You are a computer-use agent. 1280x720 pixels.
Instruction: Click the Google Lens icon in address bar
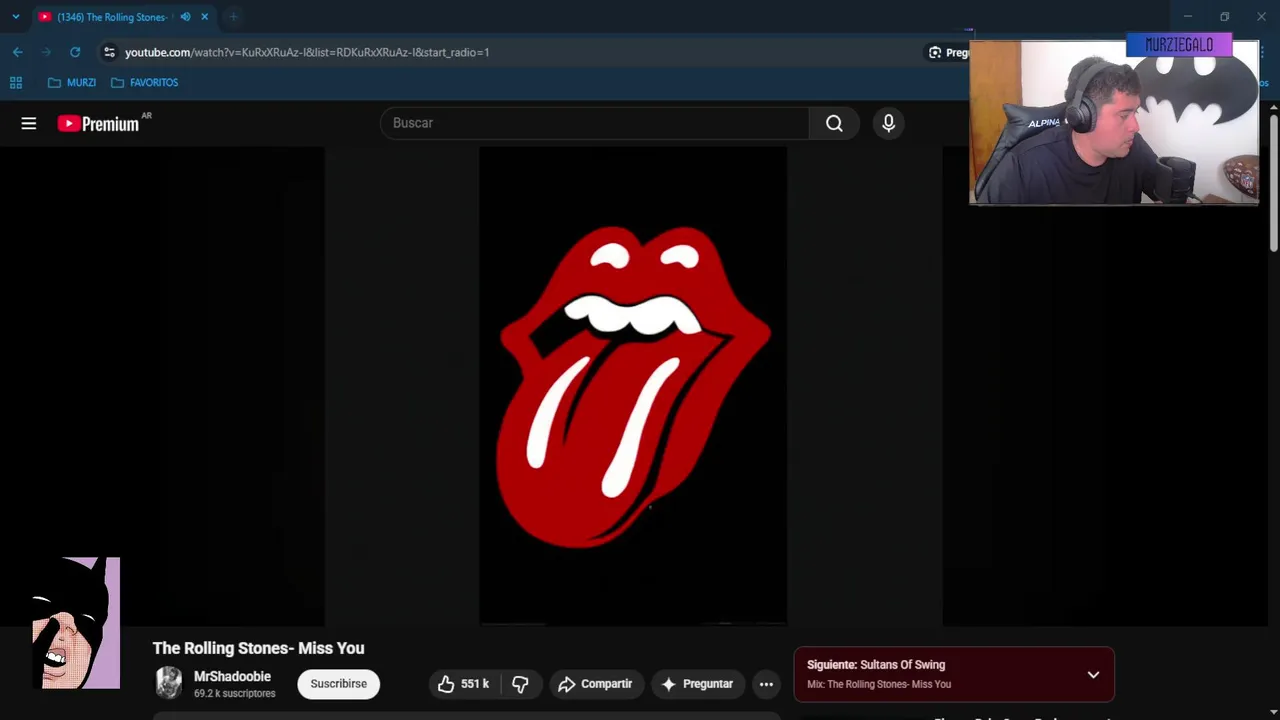tap(935, 52)
